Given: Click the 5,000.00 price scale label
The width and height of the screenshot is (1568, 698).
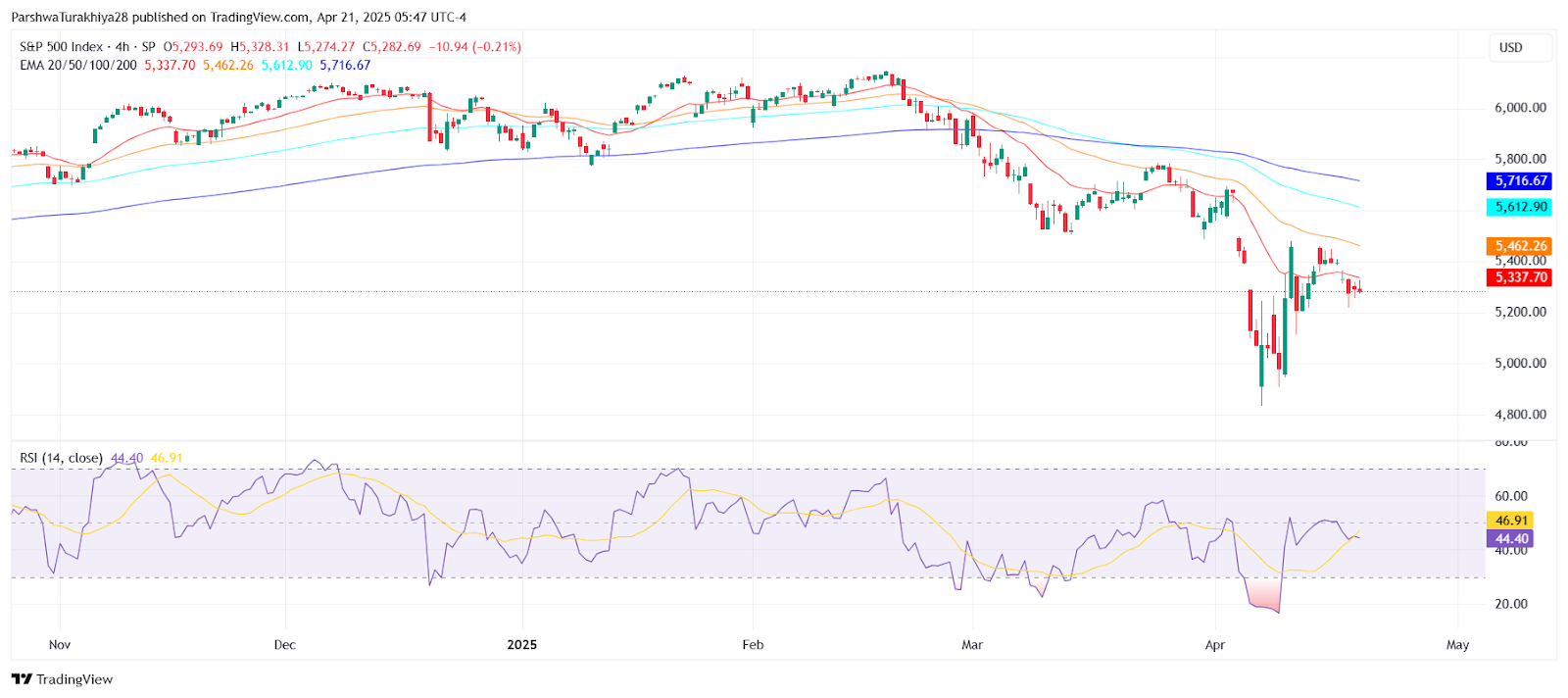Looking at the screenshot, I should point(1520,363).
